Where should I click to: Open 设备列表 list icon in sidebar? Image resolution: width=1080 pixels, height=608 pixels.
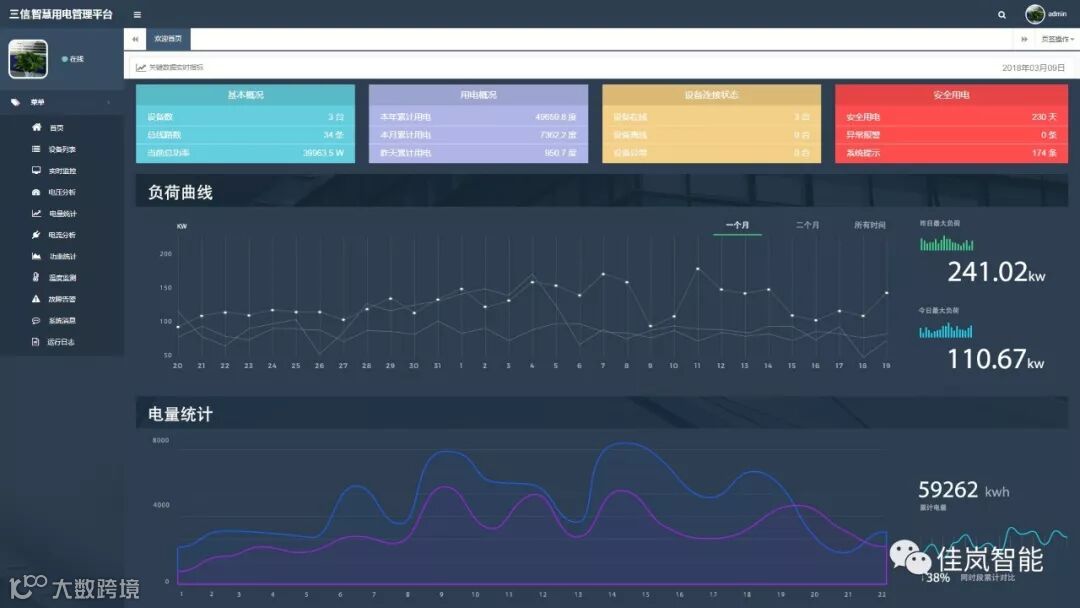click(36, 149)
